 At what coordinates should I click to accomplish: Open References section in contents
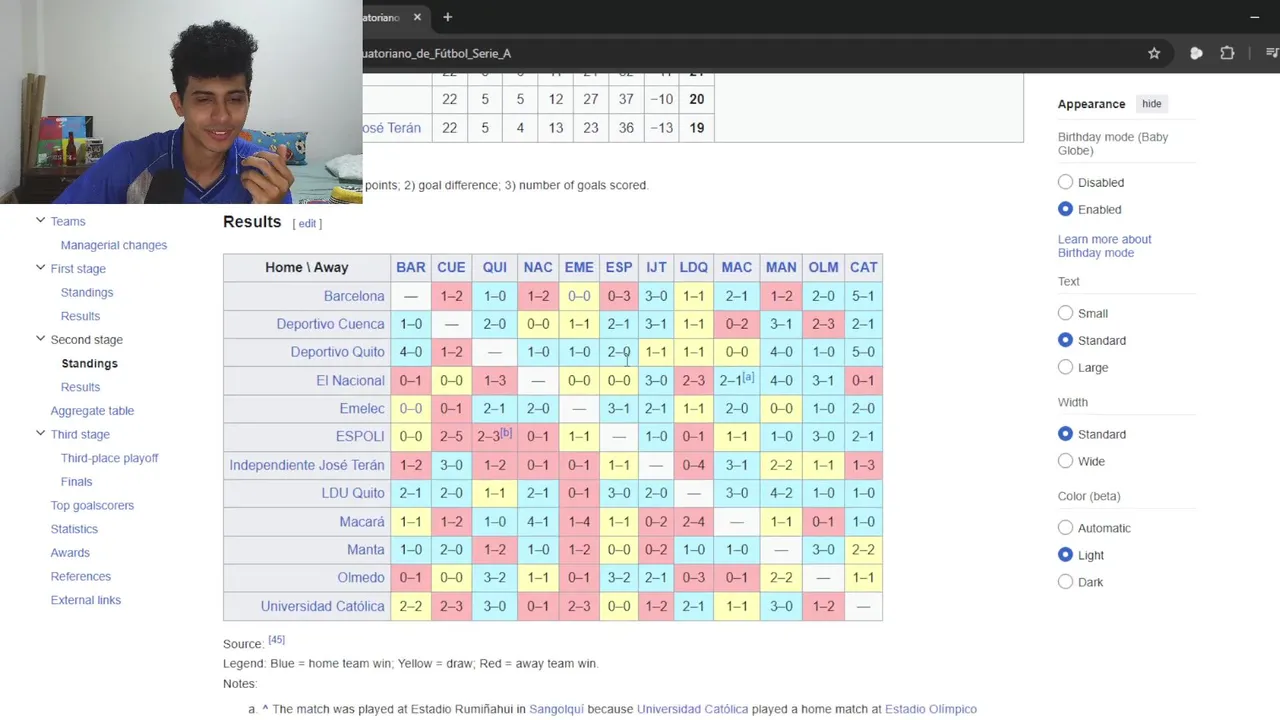click(81, 577)
